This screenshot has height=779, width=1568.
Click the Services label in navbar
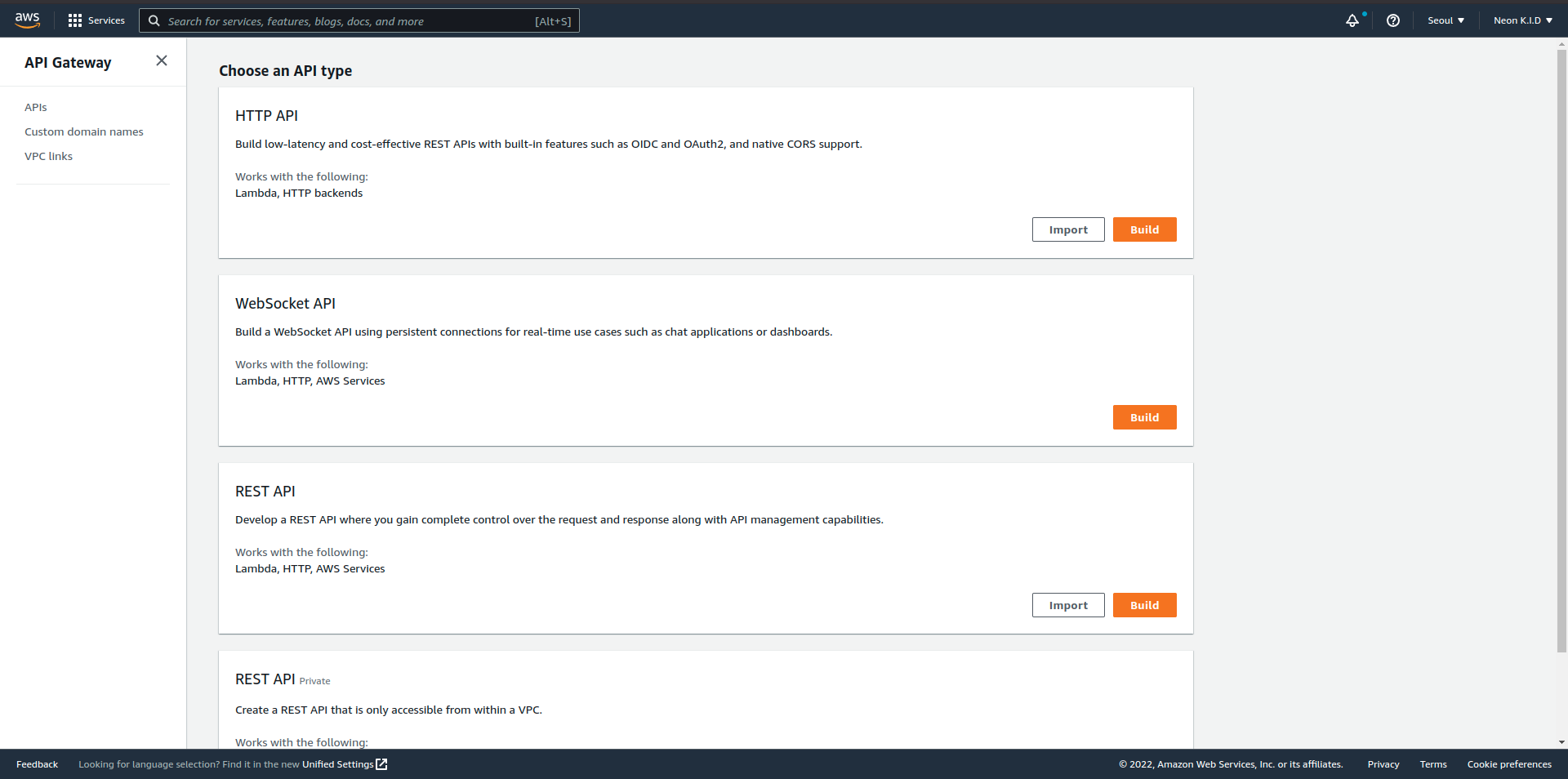click(x=106, y=20)
